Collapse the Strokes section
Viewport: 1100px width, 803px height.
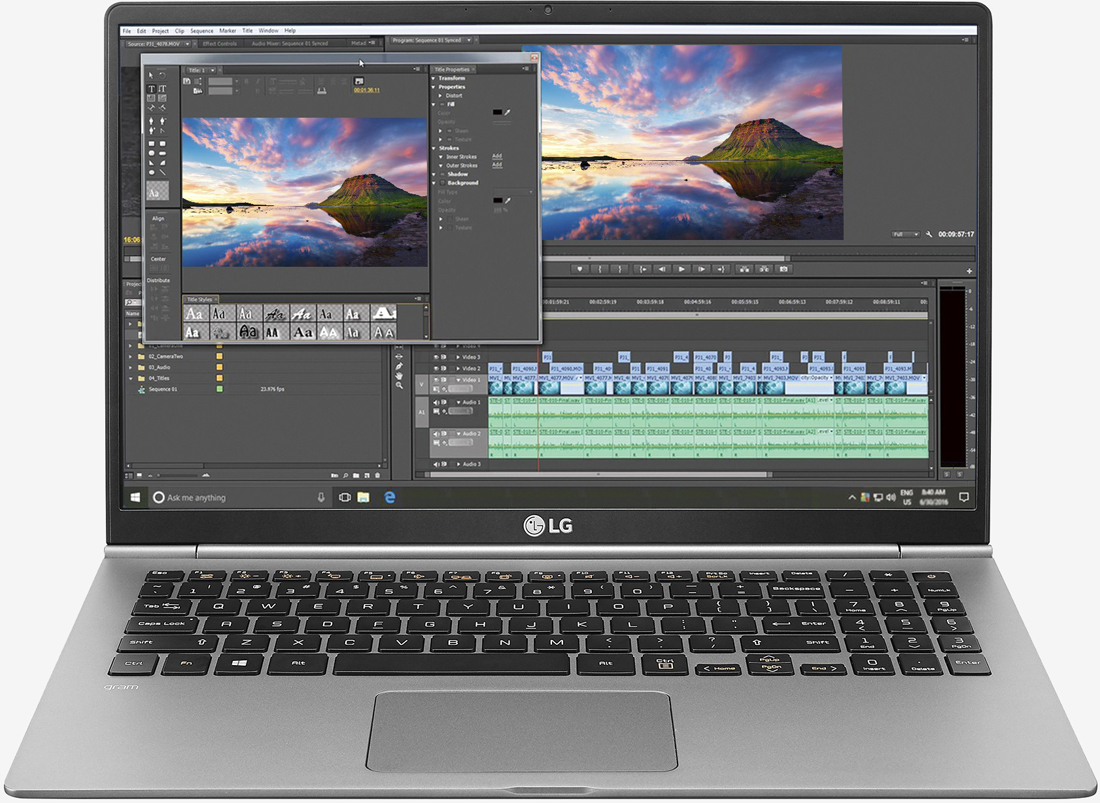pyautogui.click(x=434, y=148)
